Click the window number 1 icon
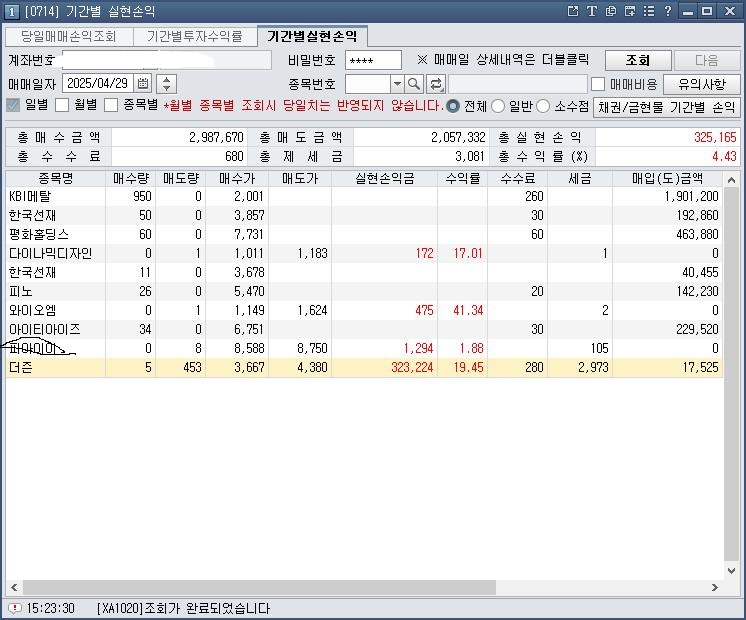 pos(11,11)
